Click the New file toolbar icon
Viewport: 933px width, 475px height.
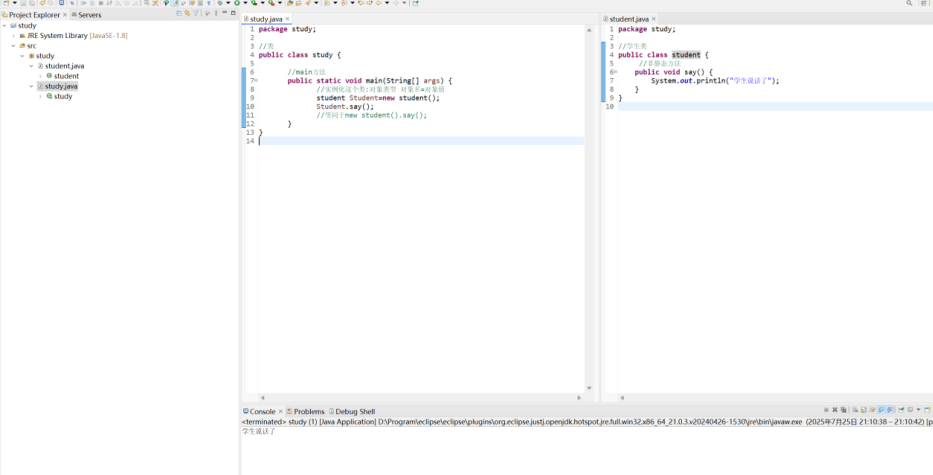pyautogui.click(x=6, y=3)
